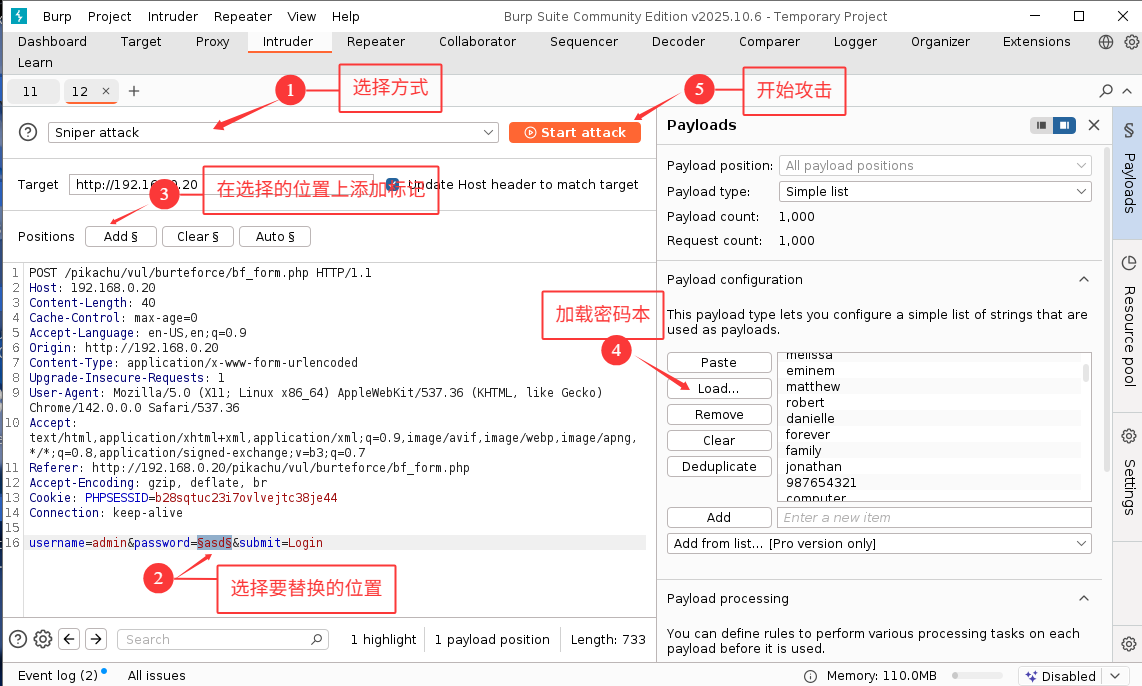1142x686 pixels.
Task: Open the Sniper attack type dropdown
Action: tap(273, 133)
